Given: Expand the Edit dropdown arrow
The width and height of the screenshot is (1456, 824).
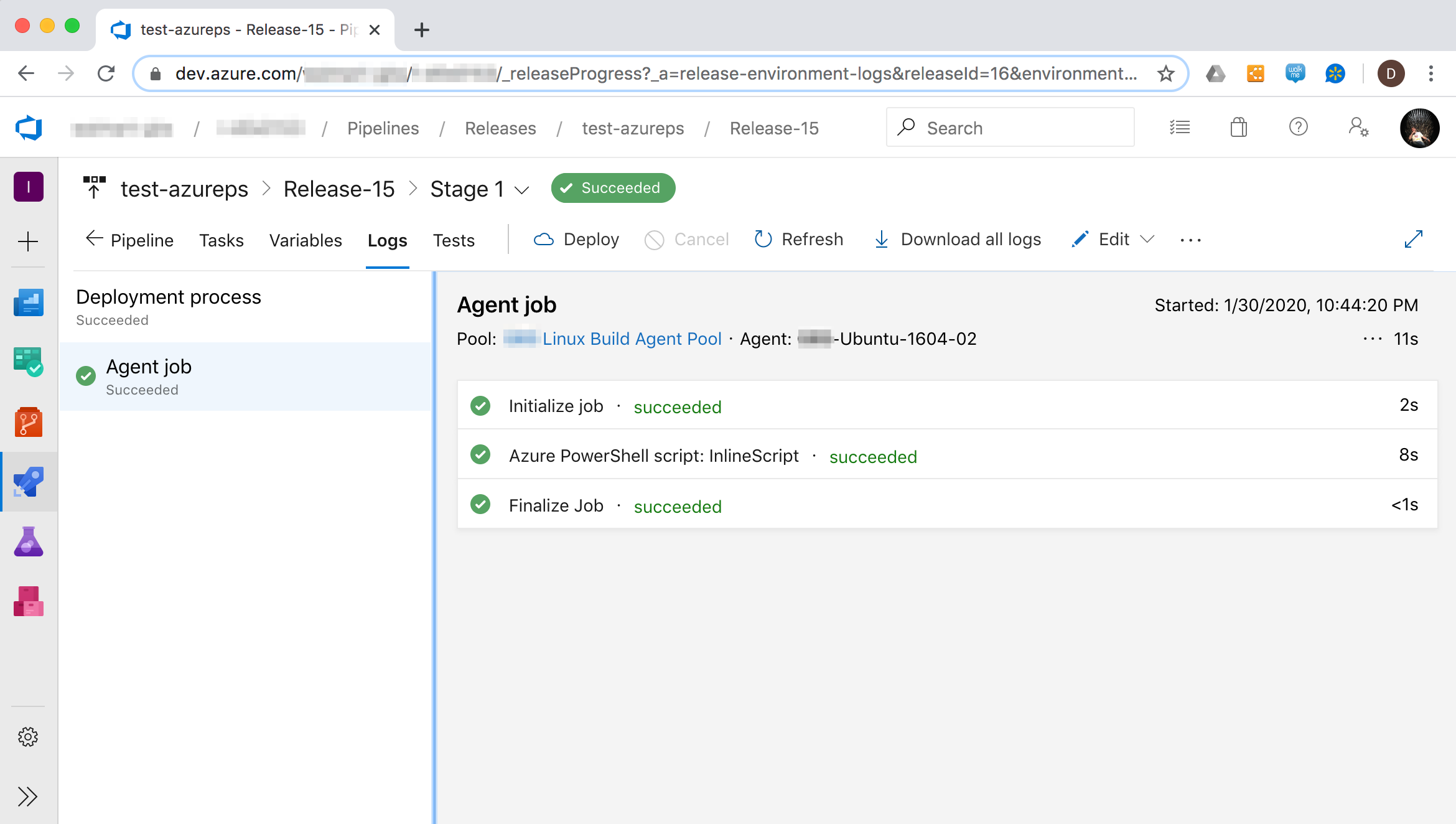Looking at the screenshot, I should click(1149, 240).
